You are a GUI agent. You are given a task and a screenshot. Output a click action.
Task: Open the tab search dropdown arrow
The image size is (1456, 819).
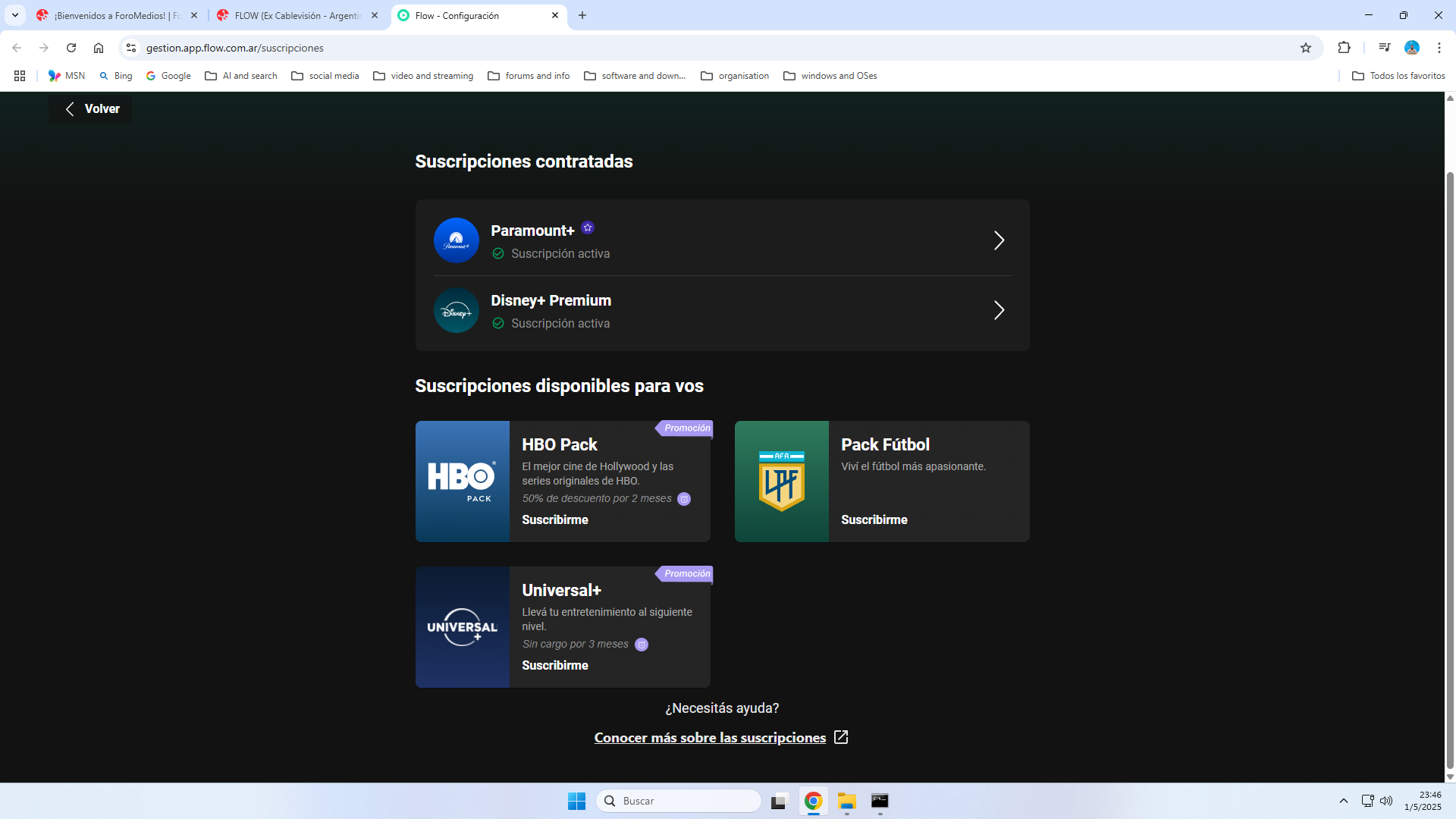[15, 15]
